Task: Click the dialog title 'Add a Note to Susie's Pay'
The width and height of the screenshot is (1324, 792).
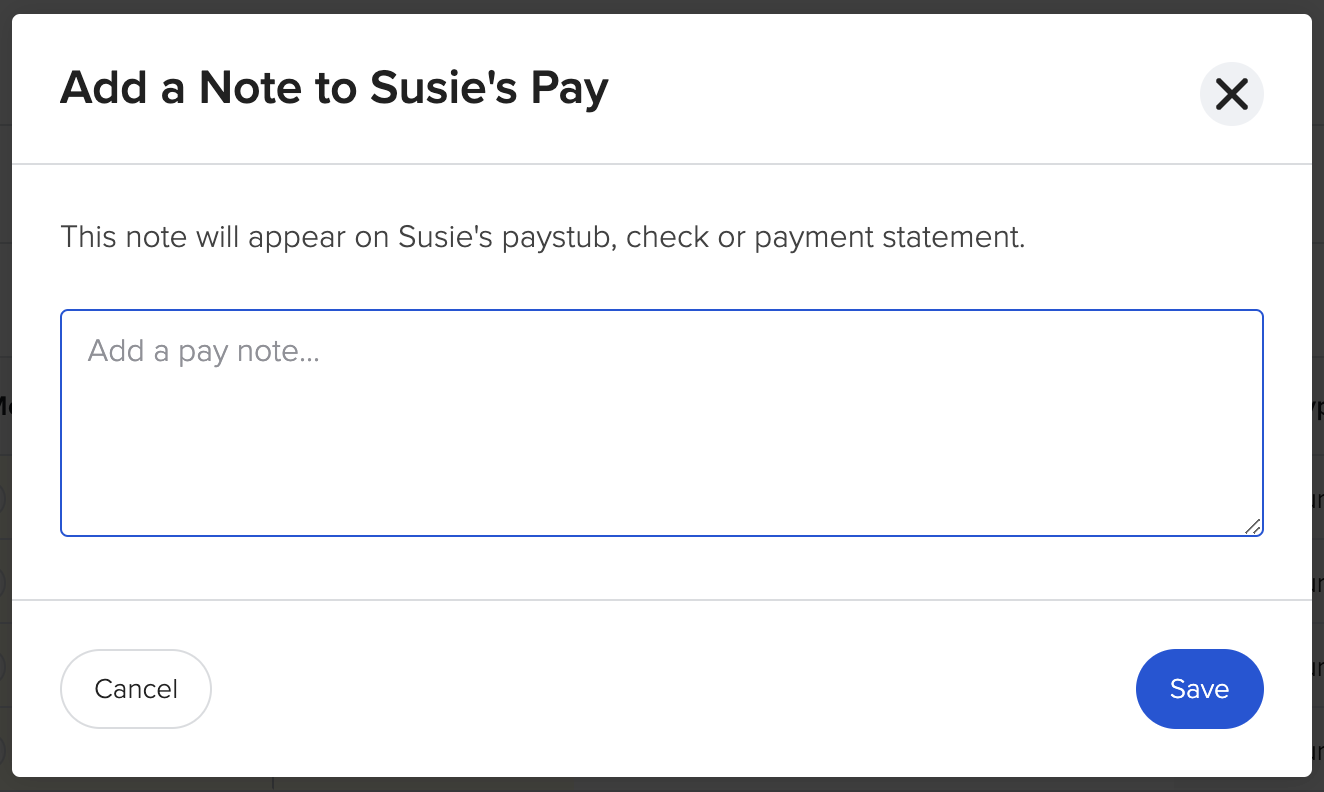Action: 335,88
